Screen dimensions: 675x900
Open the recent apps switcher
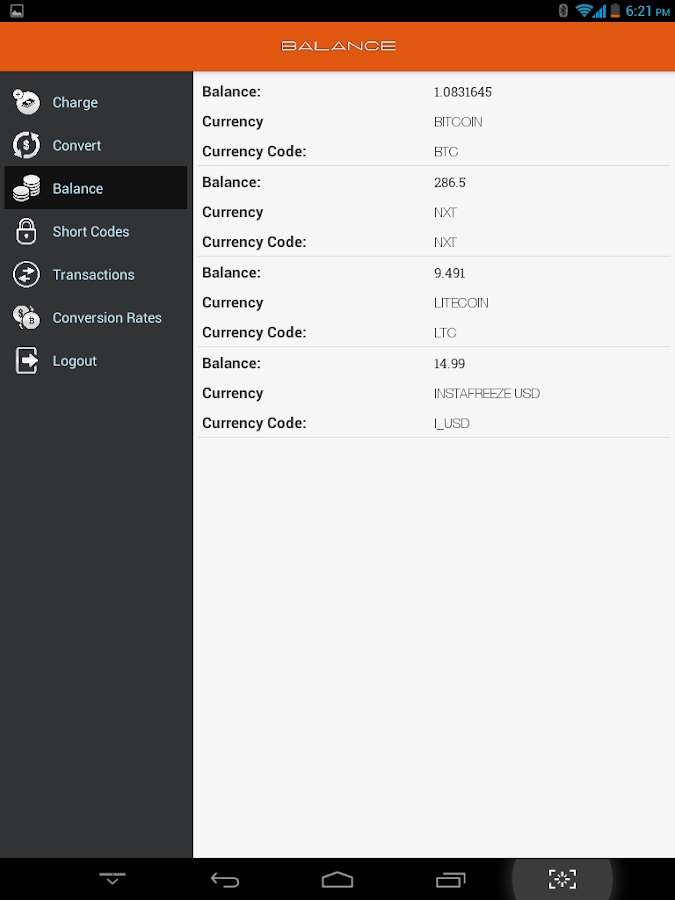(450, 879)
